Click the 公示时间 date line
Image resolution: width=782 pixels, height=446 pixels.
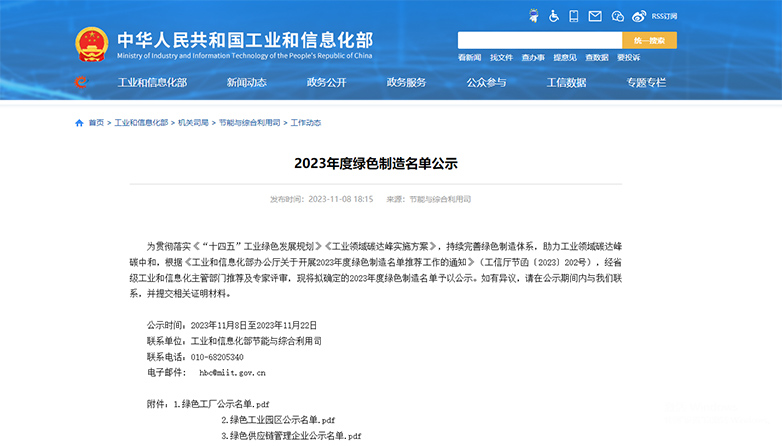point(232,325)
